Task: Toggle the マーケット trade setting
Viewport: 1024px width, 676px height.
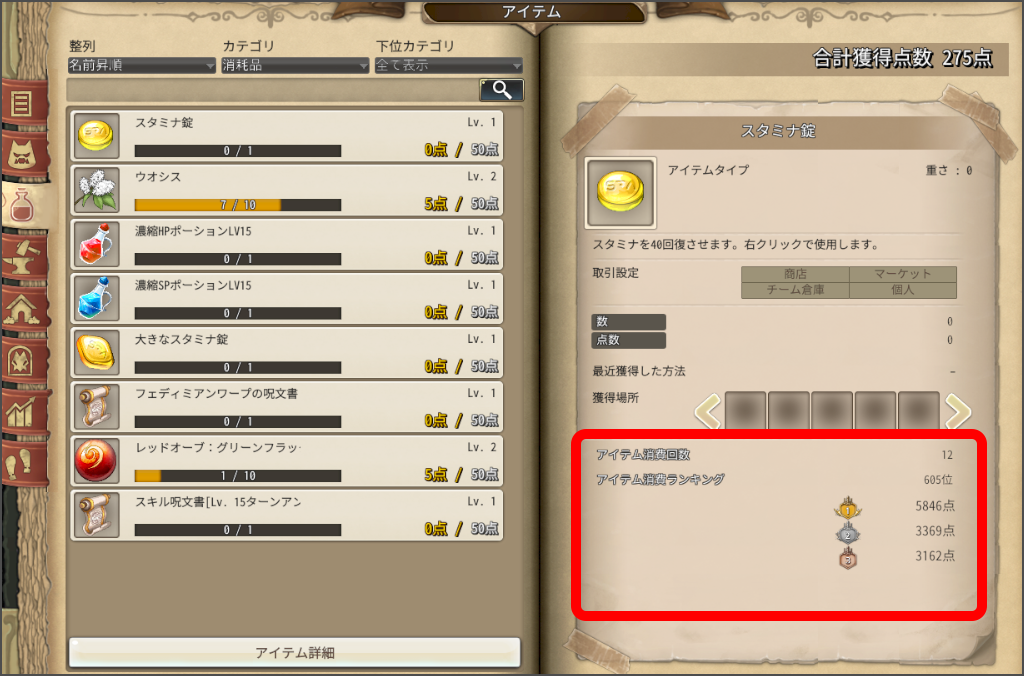Action: point(903,274)
